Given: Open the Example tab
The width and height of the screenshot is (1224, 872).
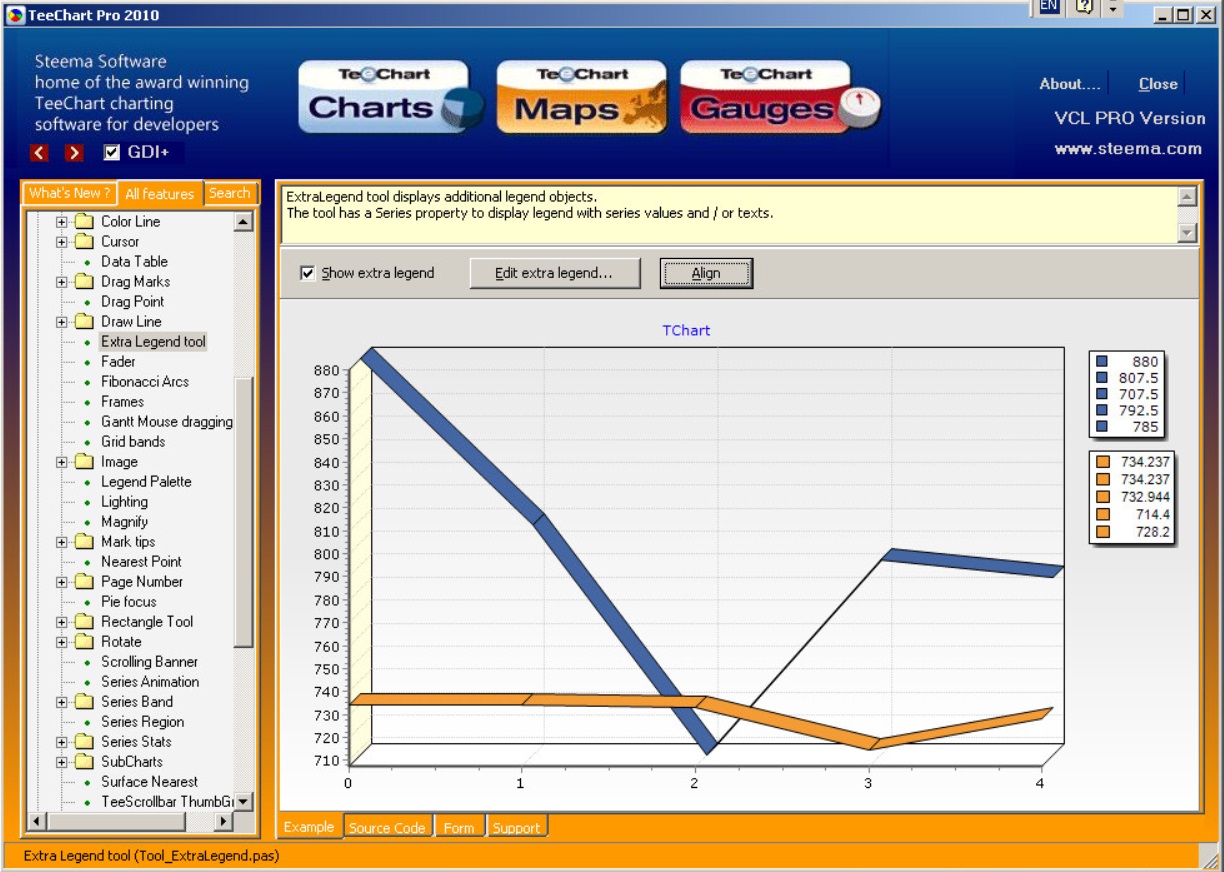Looking at the screenshot, I should coord(309,827).
